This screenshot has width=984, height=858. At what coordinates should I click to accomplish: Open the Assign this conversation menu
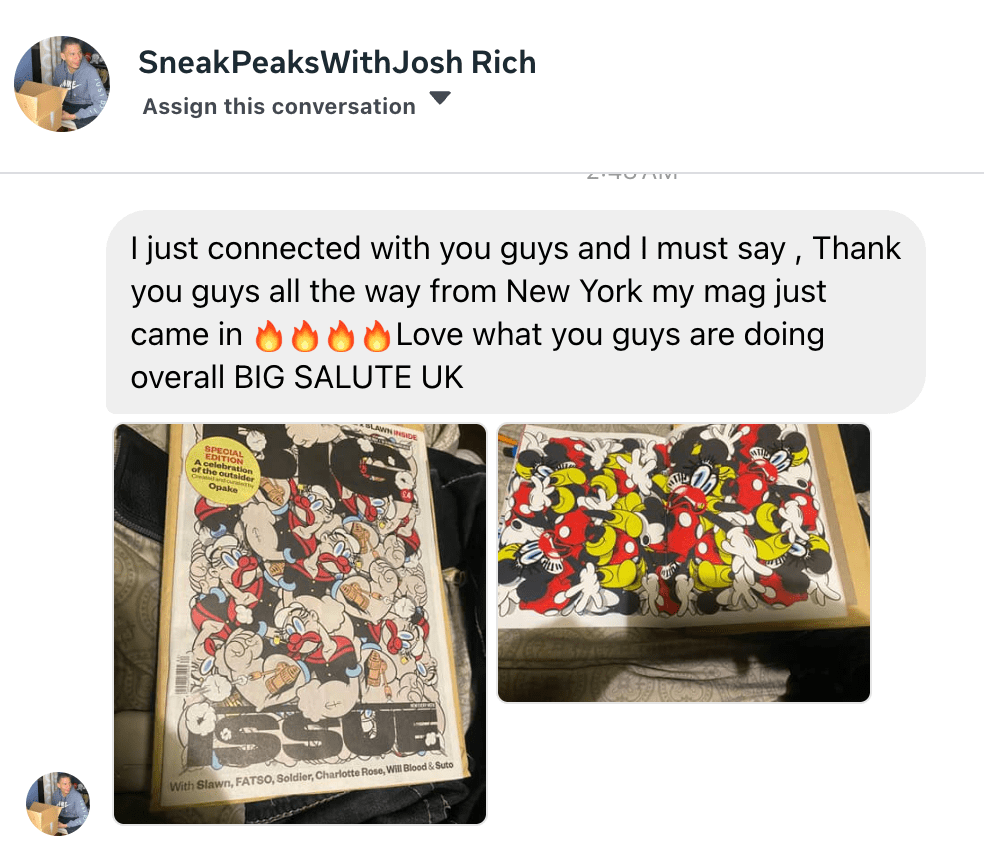279,106
